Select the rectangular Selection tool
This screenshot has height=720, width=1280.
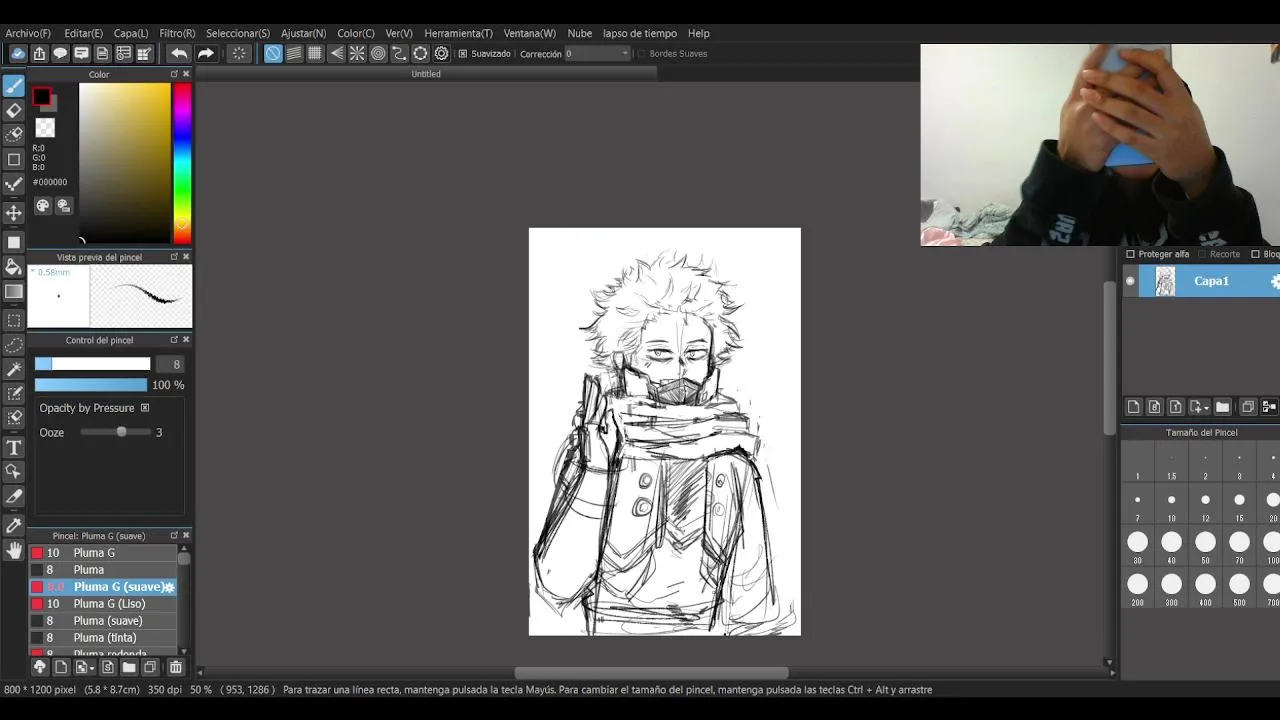(14, 321)
